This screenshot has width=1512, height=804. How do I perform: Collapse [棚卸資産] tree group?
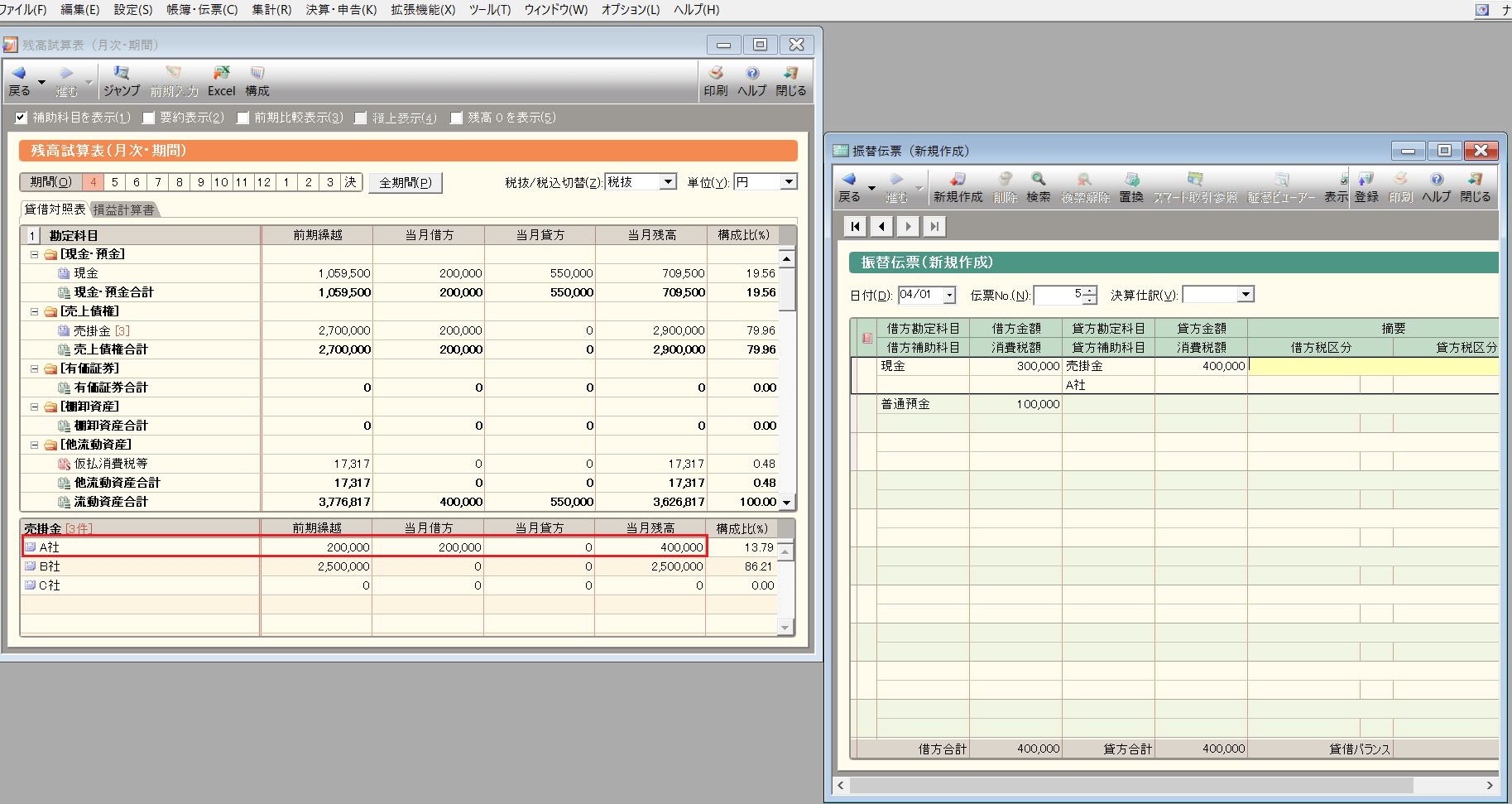(35, 407)
